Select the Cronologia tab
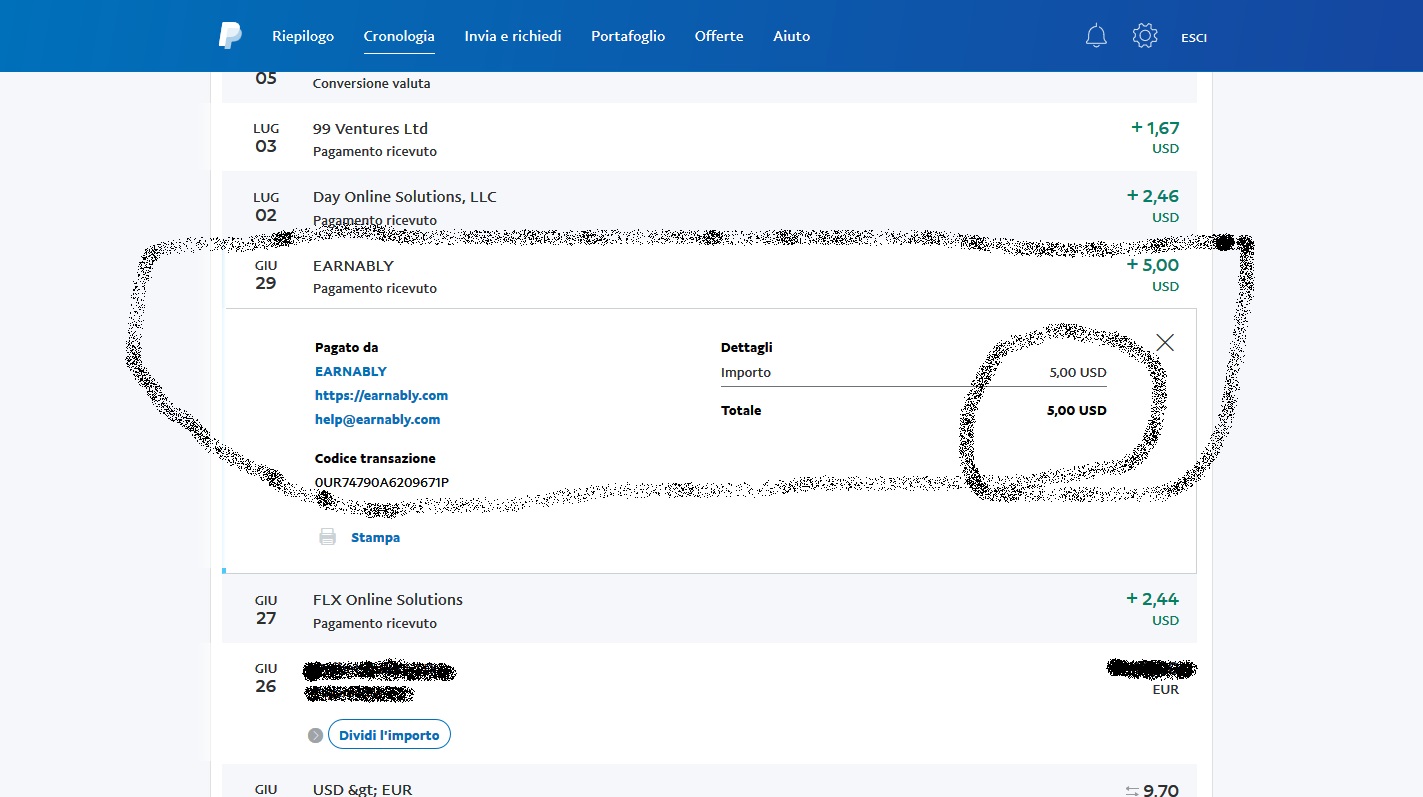This screenshot has height=797, width=1423. (399, 36)
